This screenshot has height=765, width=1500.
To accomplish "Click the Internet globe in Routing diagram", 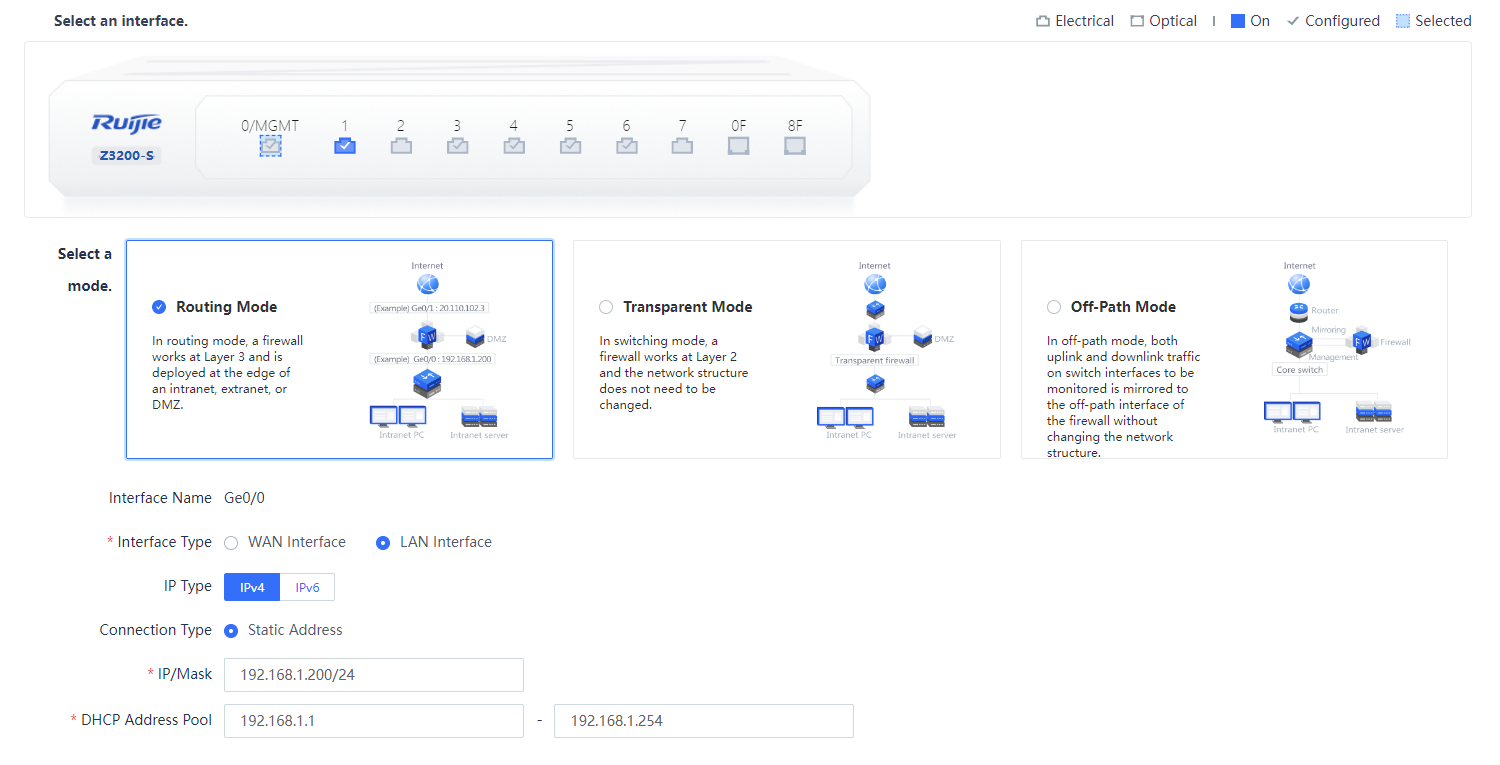I will pyautogui.click(x=427, y=285).
